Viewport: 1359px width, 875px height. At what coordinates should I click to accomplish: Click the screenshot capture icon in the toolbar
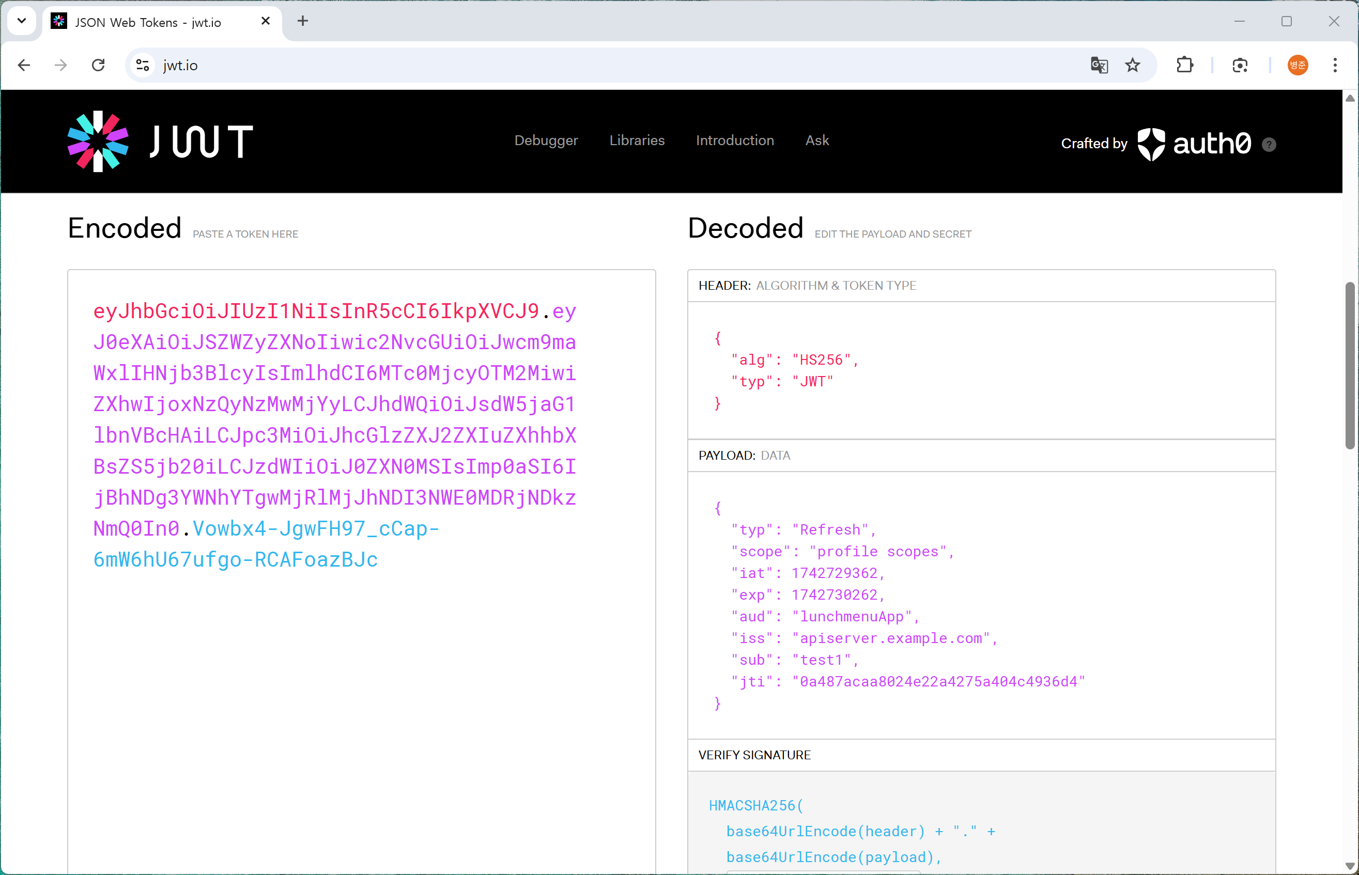pyautogui.click(x=1240, y=65)
